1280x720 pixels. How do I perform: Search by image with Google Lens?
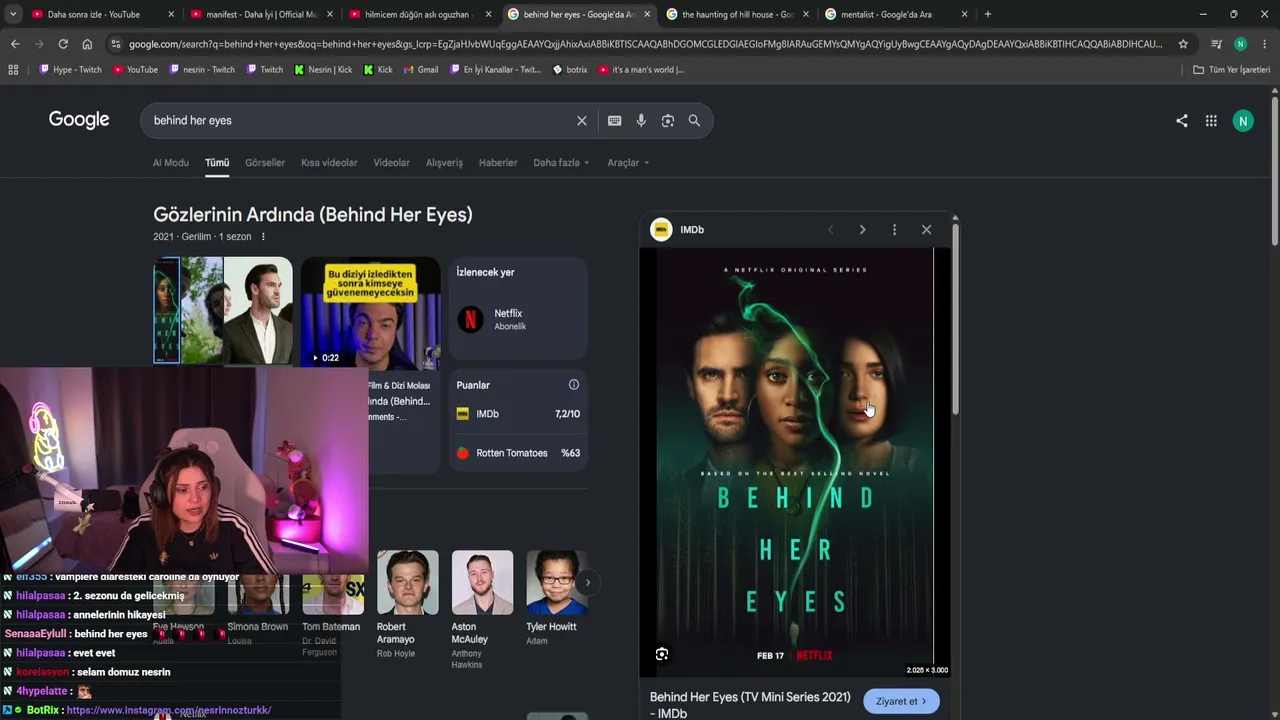pyautogui.click(x=668, y=121)
